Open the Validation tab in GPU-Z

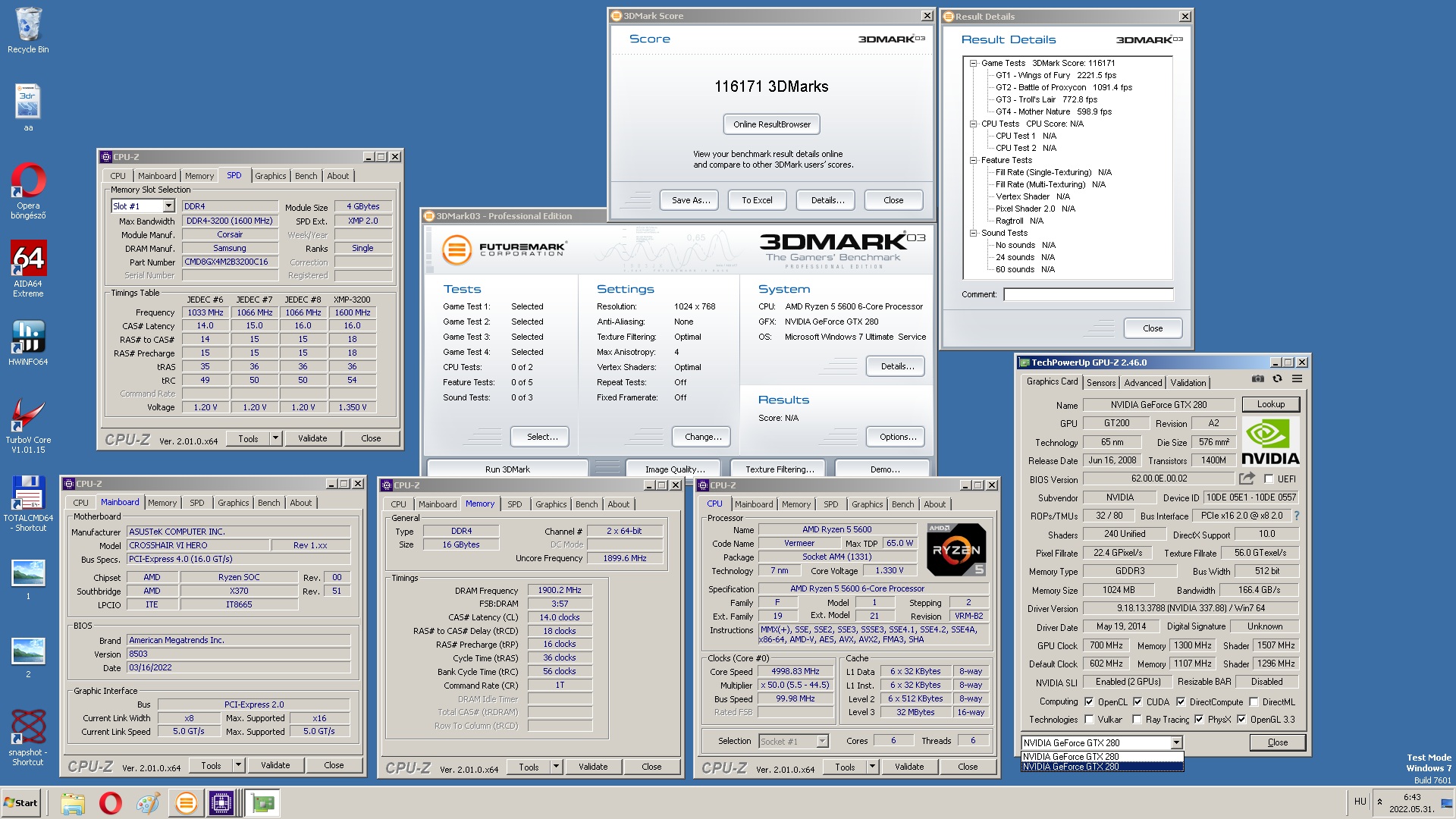coord(1188,383)
